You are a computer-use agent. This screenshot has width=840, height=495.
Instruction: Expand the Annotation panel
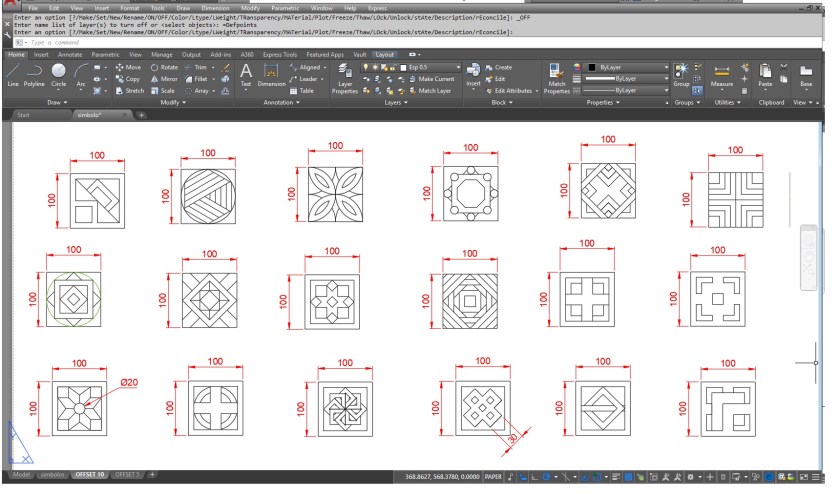tap(281, 102)
